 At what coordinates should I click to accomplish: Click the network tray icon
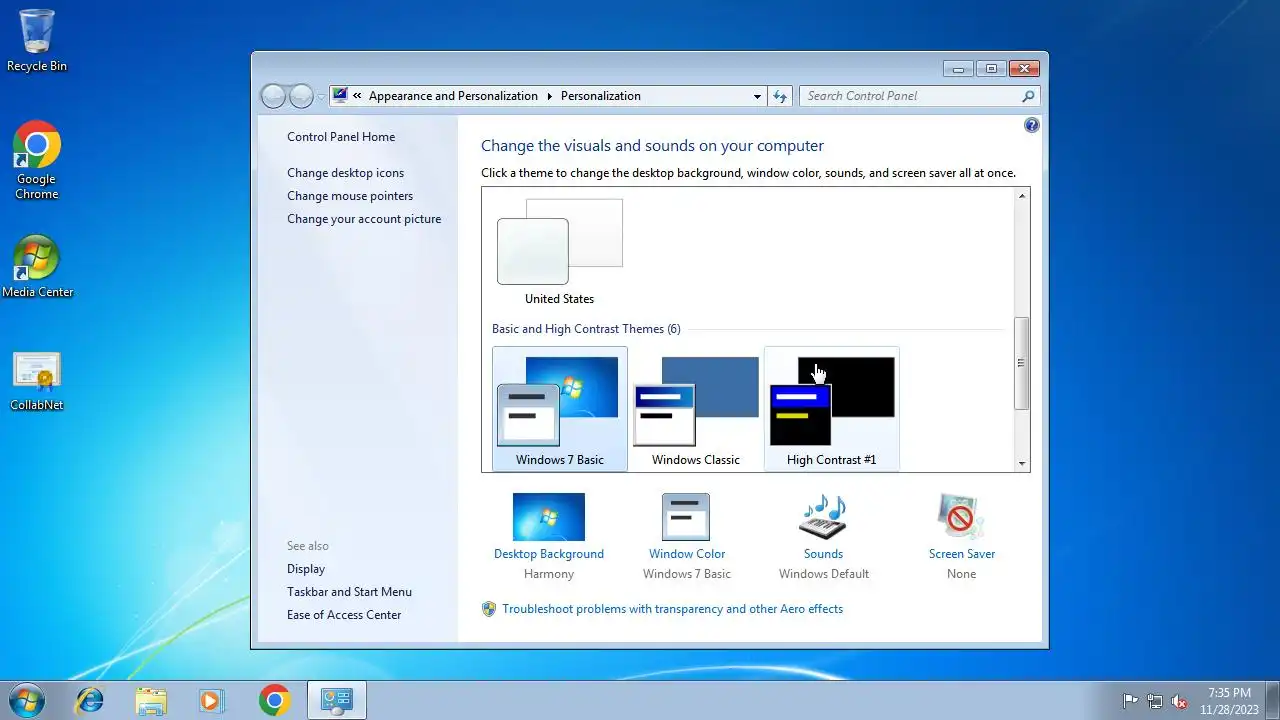tap(1155, 701)
